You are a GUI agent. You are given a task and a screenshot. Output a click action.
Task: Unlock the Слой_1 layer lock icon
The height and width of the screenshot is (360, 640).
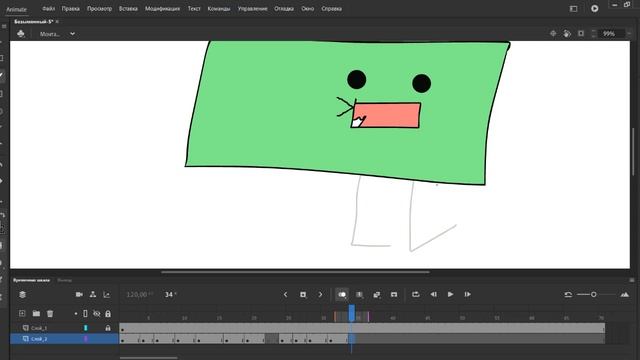[x=108, y=328]
